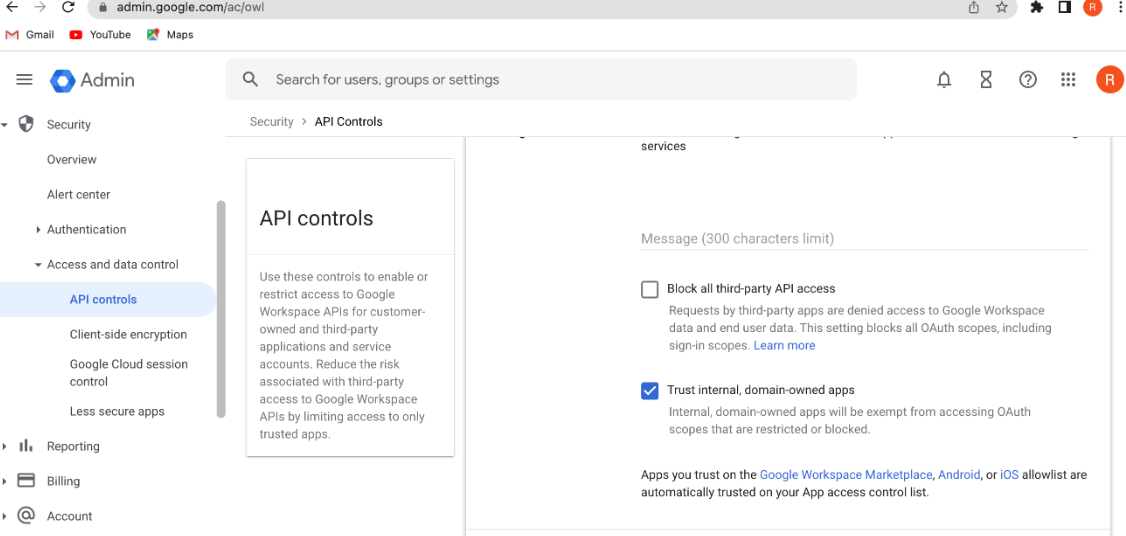Open Alert center
The image size is (1126, 536).
[x=78, y=195]
